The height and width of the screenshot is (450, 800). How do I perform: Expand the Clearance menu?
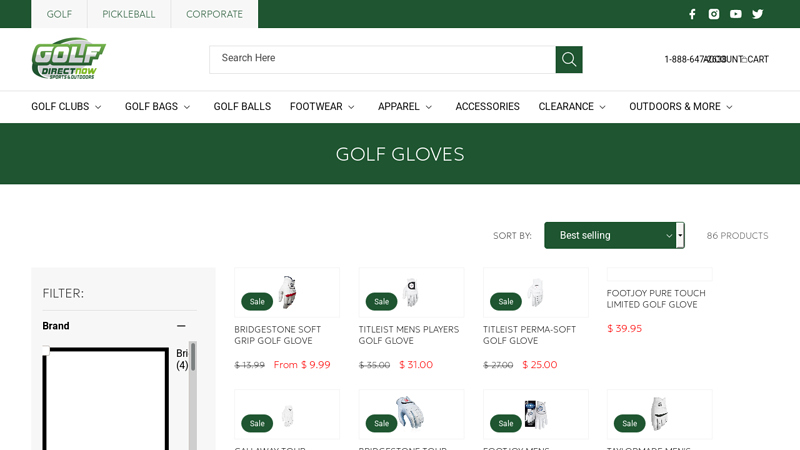point(572,107)
